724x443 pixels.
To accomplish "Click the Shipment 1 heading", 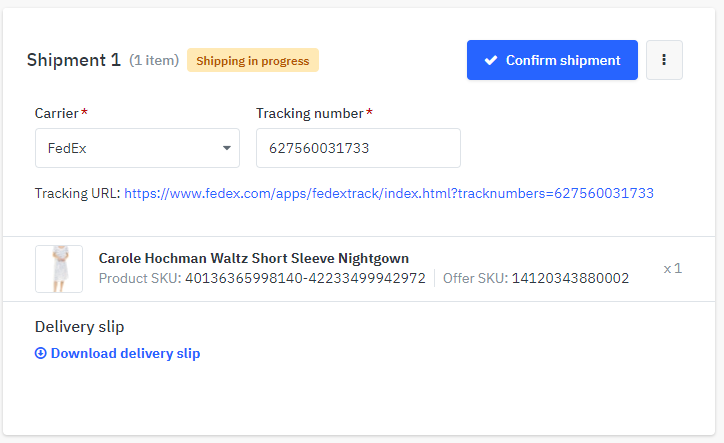I will pos(74,60).
